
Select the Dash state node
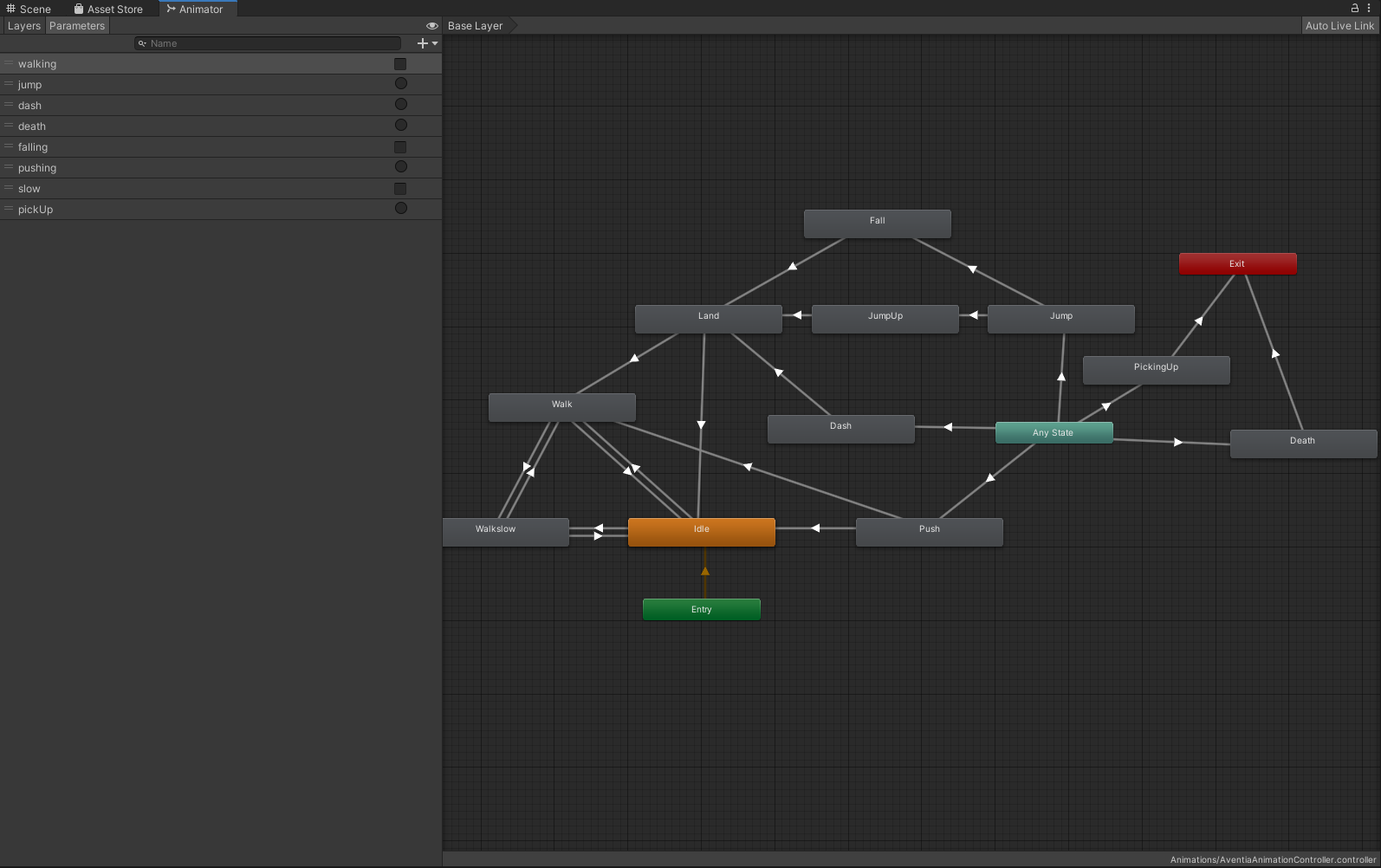pos(841,429)
